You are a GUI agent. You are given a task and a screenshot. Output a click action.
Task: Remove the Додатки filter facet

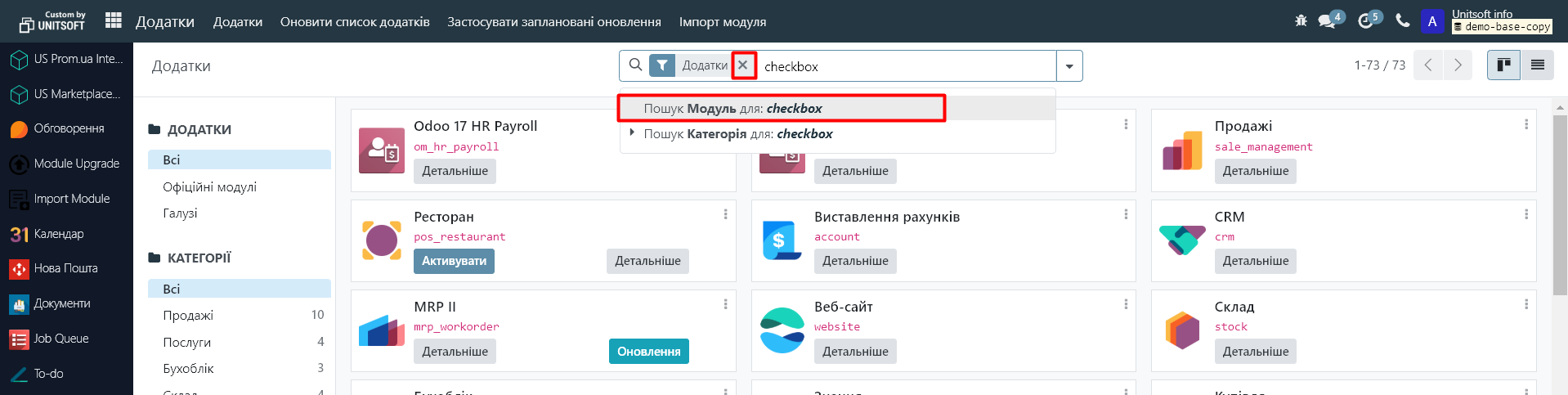click(x=743, y=65)
